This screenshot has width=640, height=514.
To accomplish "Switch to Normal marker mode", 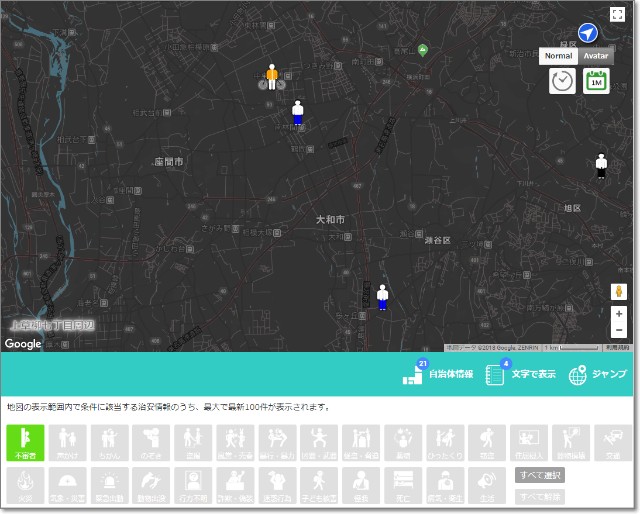I will (x=559, y=56).
